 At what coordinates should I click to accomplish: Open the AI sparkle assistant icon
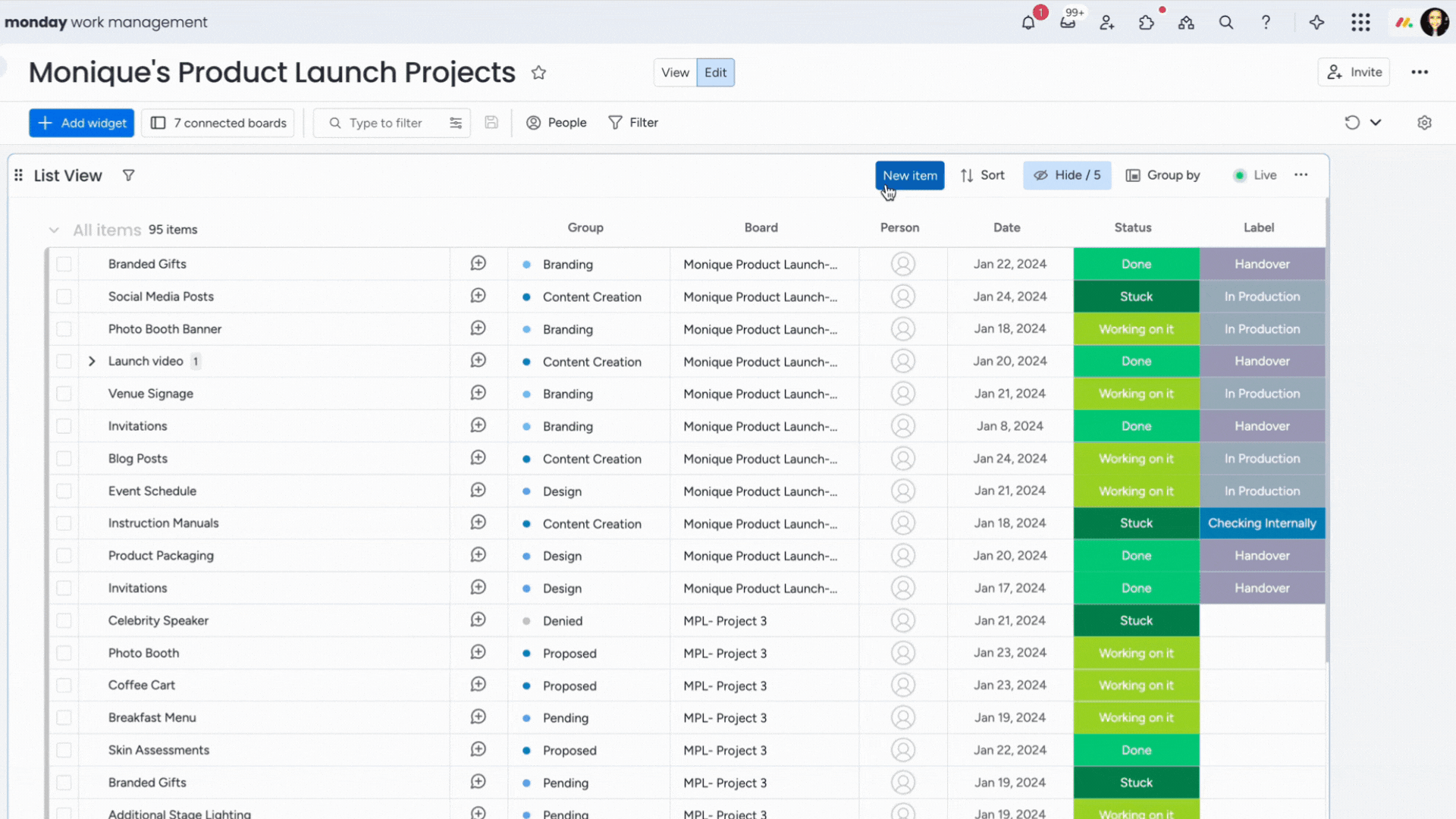pos(1316,23)
